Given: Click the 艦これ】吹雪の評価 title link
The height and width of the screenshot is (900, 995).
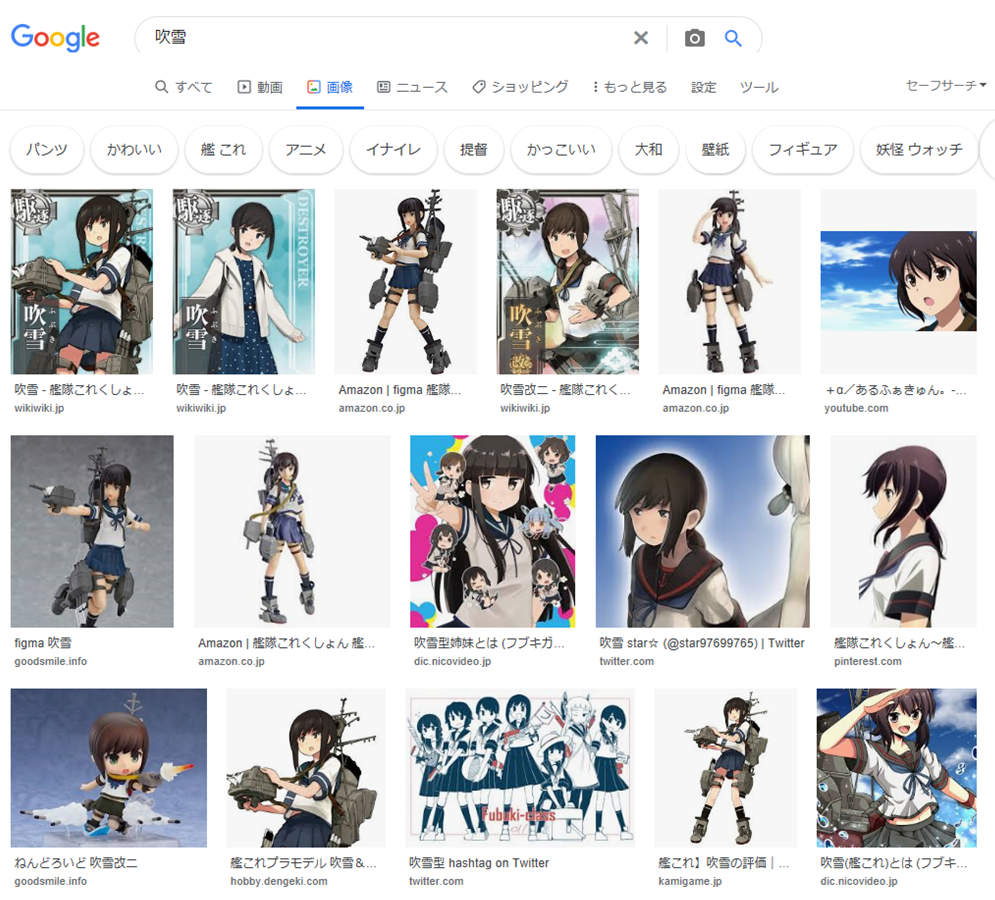Looking at the screenshot, I should [723, 863].
